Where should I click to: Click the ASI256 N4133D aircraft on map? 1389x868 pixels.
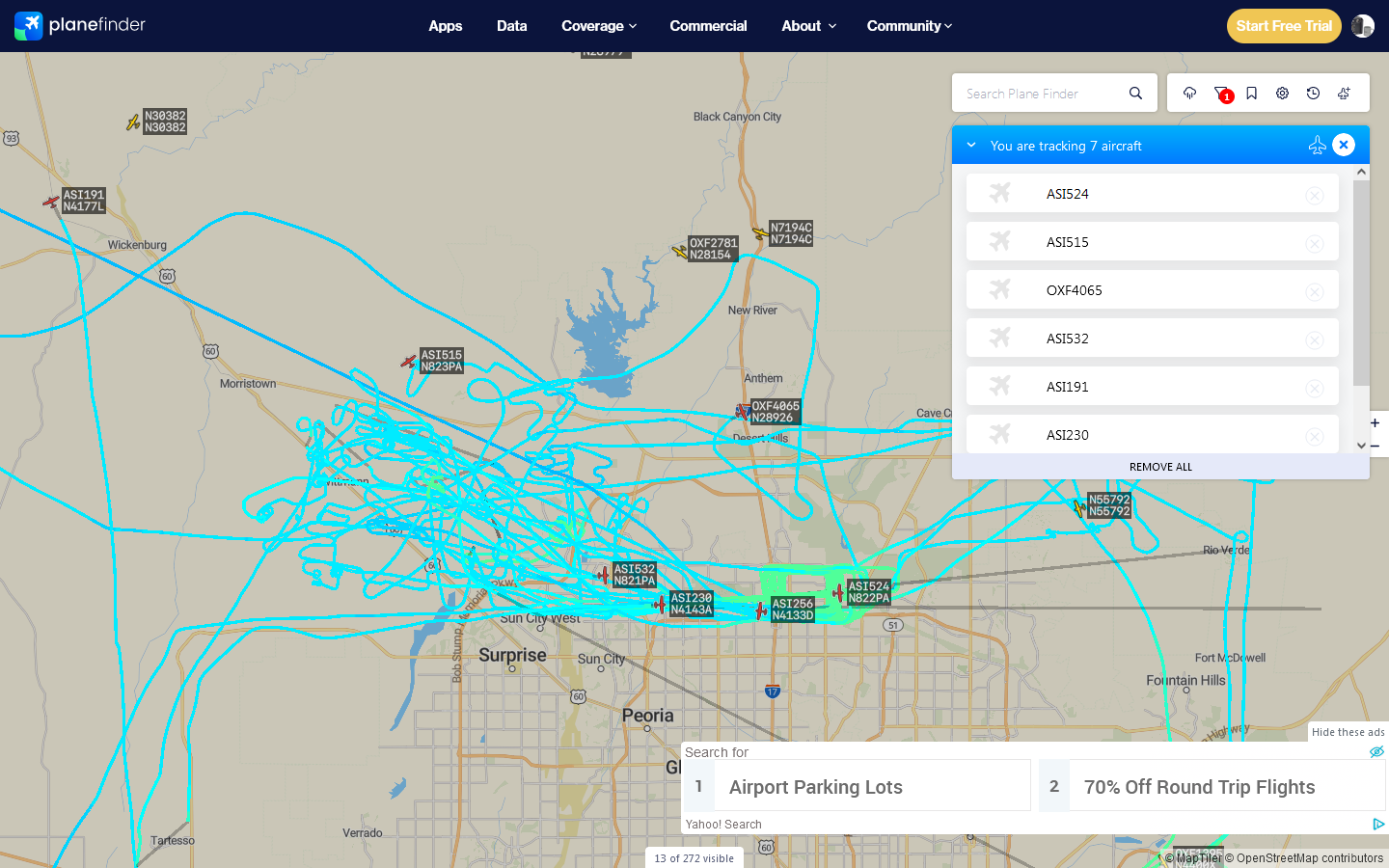(x=762, y=610)
